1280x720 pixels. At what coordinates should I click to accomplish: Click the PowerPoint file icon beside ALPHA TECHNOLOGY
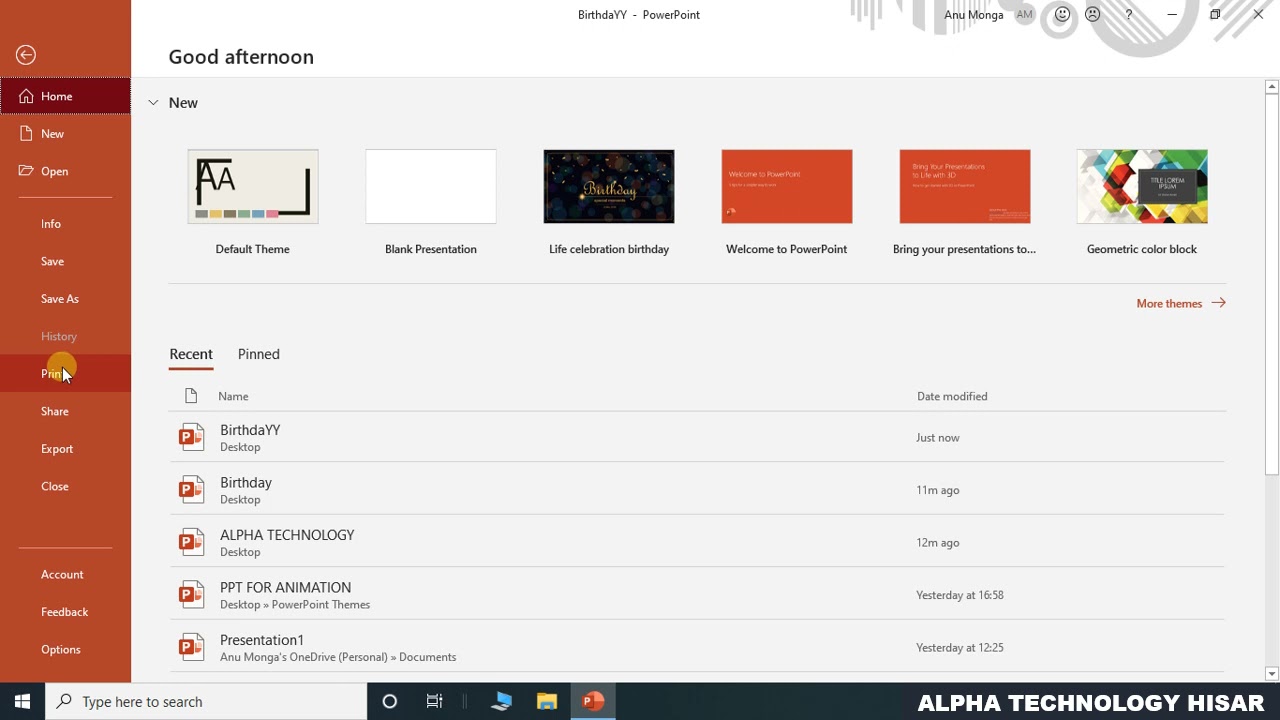(x=191, y=543)
